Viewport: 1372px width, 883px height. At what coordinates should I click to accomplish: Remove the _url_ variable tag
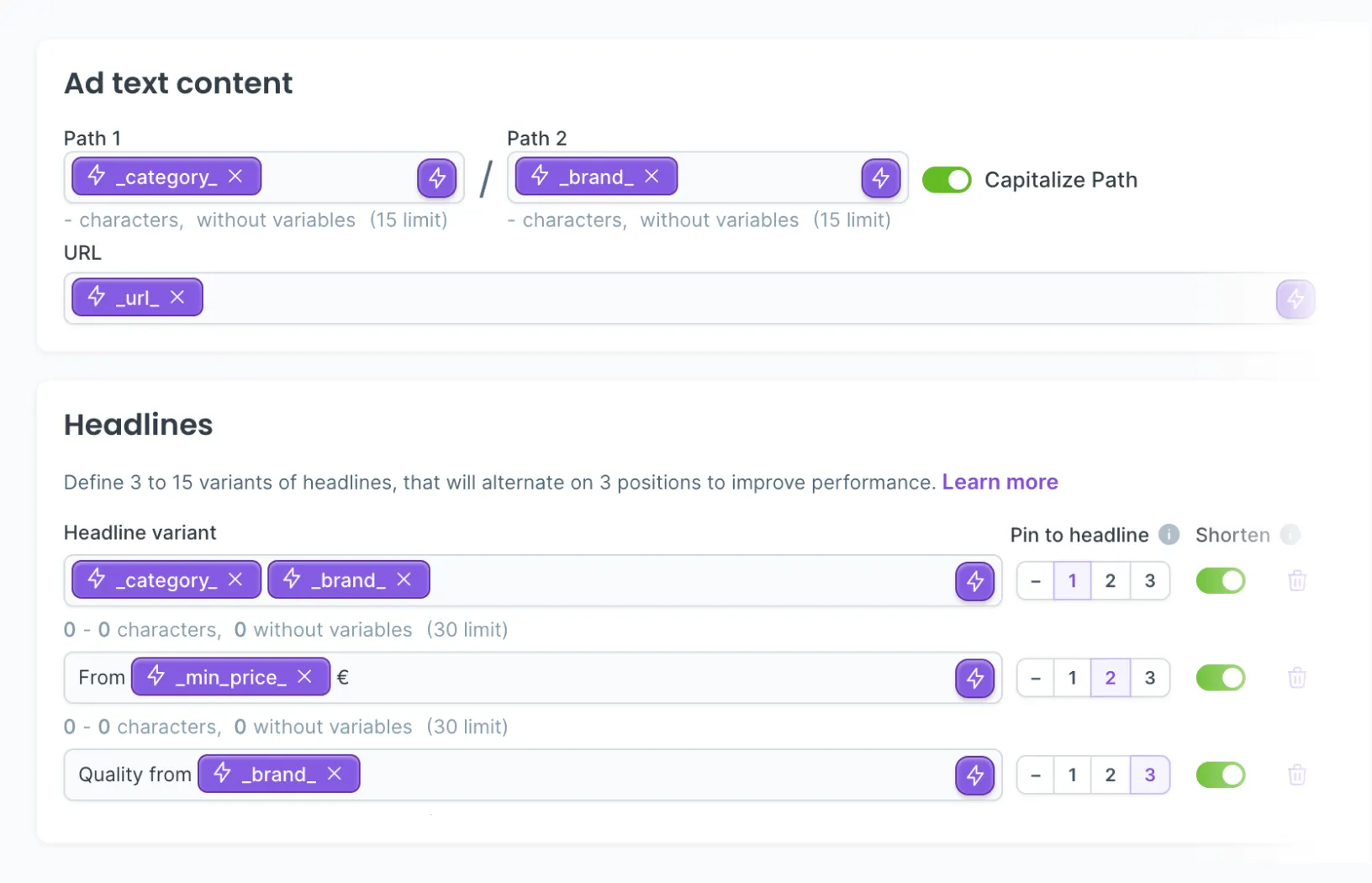tap(177, 297)
